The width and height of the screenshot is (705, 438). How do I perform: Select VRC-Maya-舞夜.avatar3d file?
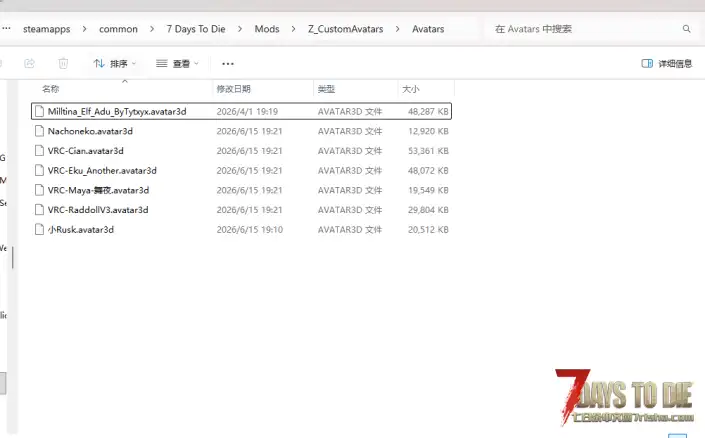point(241,190)
